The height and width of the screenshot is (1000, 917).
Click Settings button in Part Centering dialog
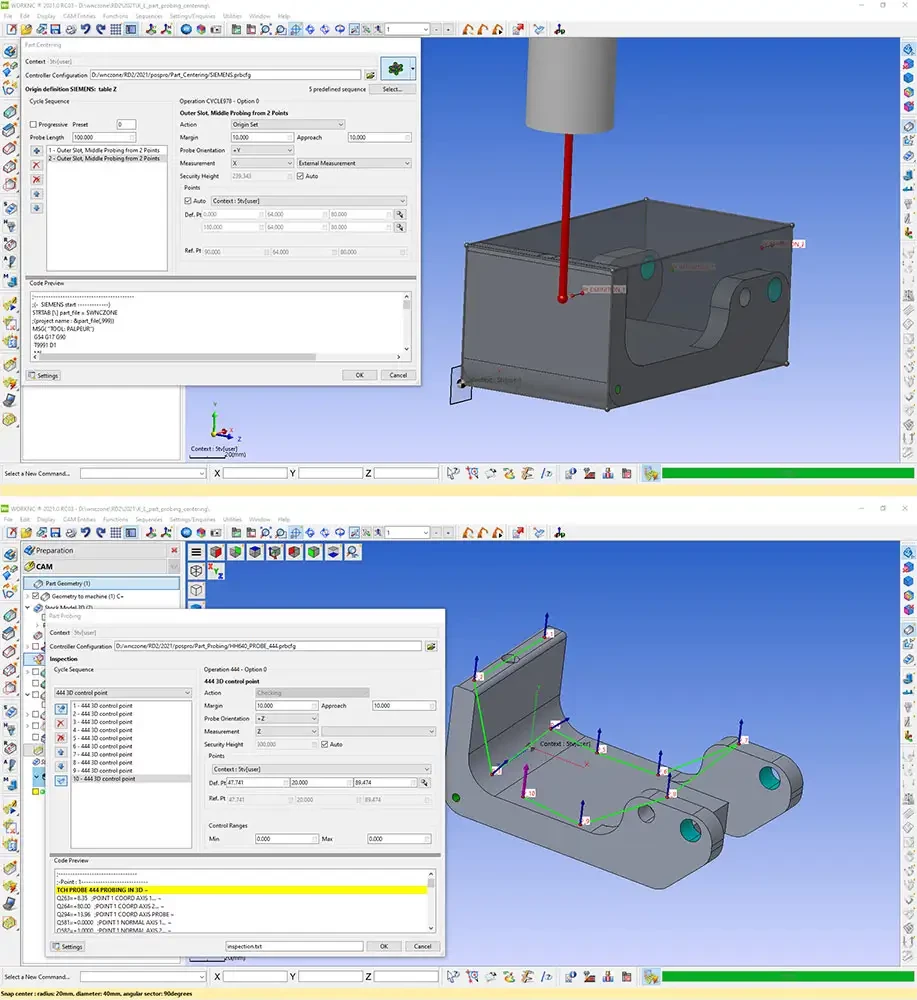click(43, 376)
